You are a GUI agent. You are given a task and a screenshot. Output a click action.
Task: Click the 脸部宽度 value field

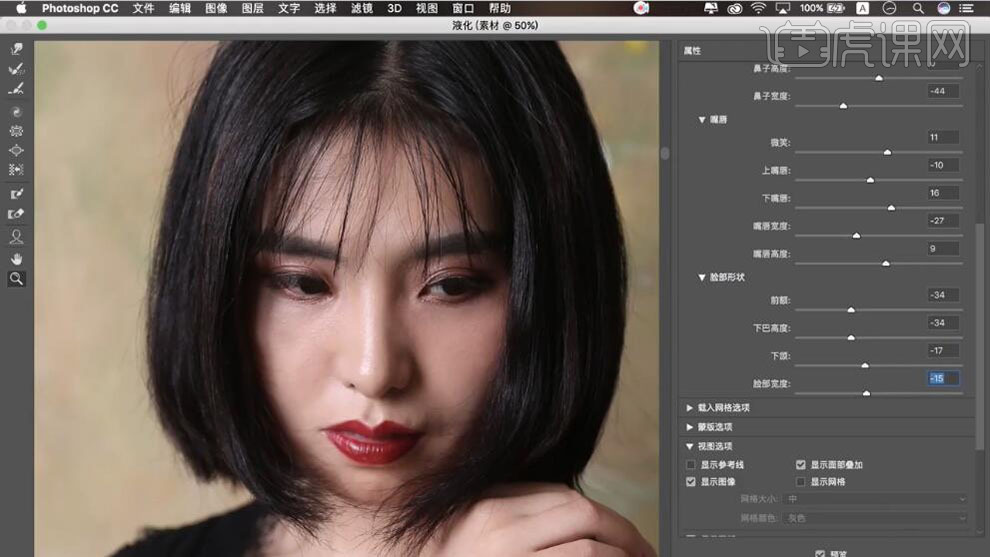(x=943, y=378)
